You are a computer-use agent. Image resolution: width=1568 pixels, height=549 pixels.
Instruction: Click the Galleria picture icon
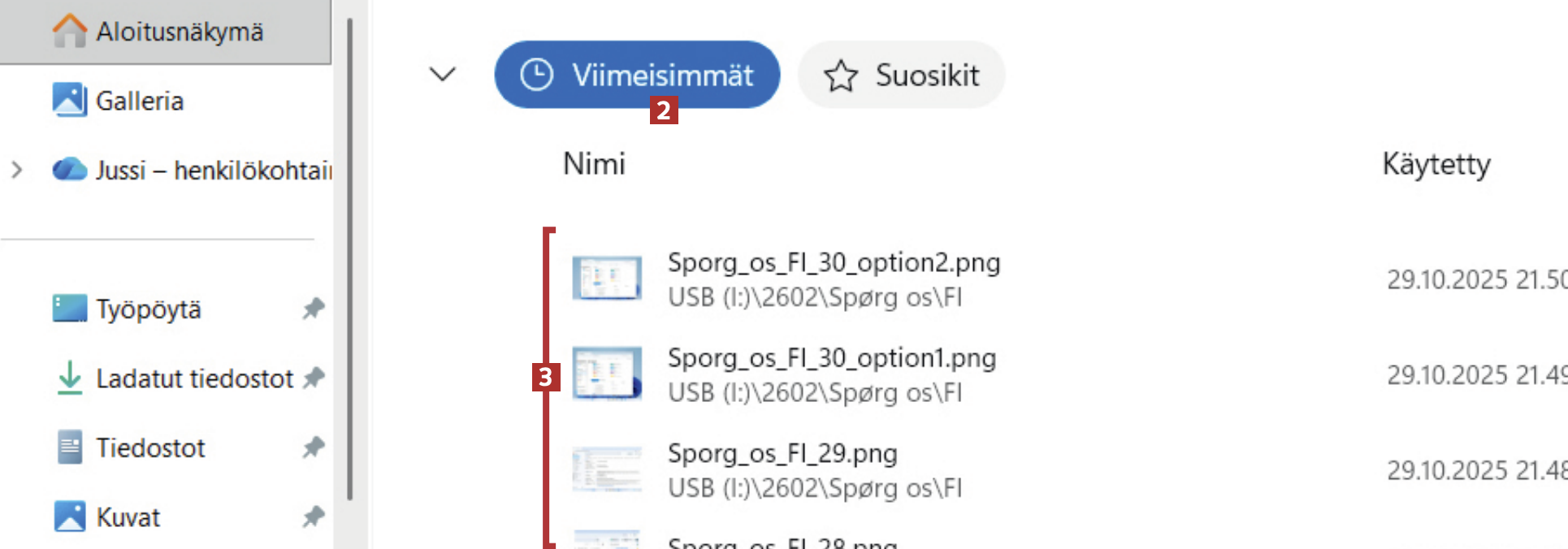tap(70, 100)
